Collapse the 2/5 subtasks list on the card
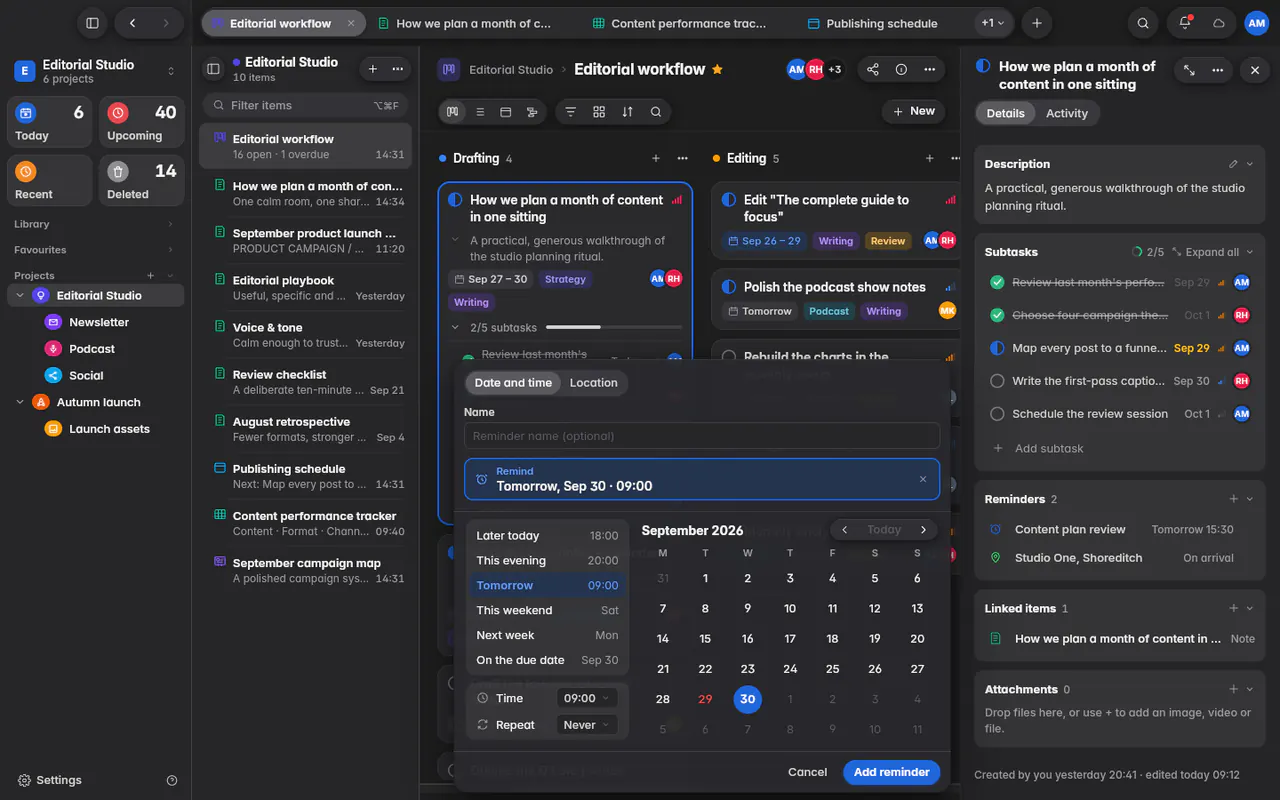This screenshot has width=1280, height=800. [x=455, y=327]
